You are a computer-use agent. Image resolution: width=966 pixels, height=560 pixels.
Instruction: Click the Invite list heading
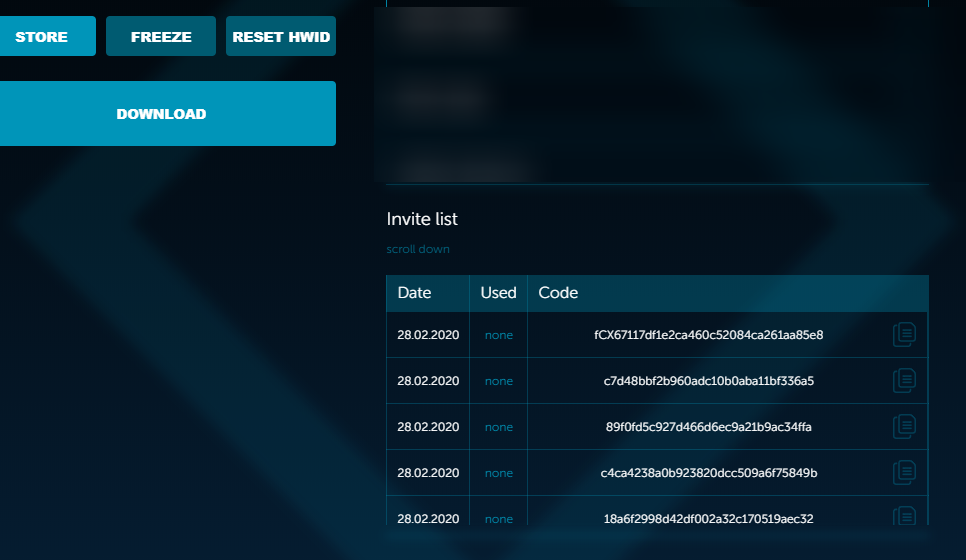[422, 219]
